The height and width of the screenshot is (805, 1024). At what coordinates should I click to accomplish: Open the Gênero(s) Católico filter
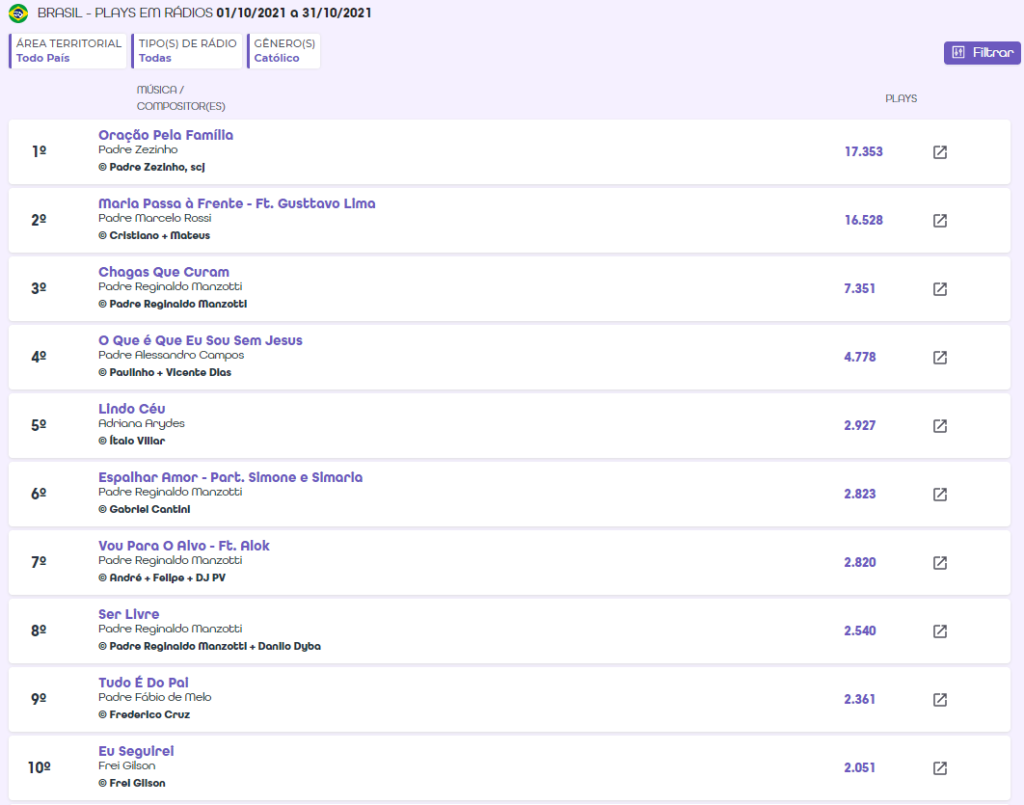pos(284,51)
